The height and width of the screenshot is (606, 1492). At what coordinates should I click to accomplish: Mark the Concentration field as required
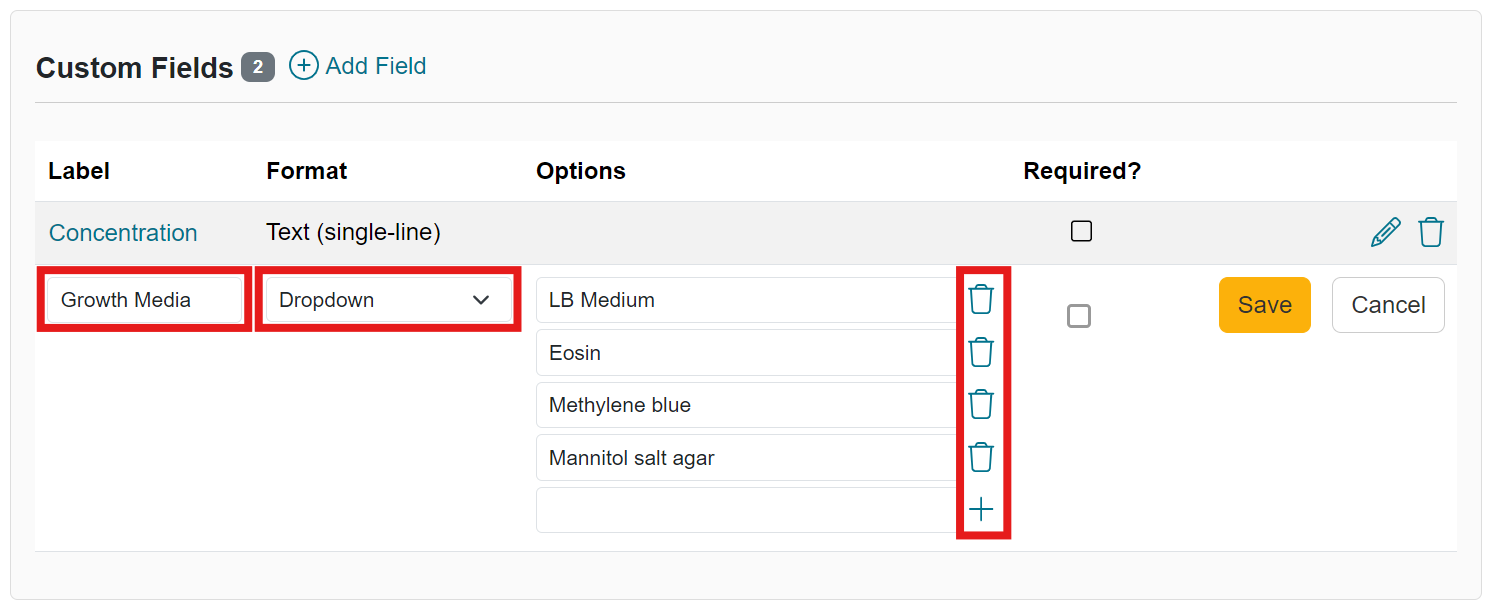1081,230
